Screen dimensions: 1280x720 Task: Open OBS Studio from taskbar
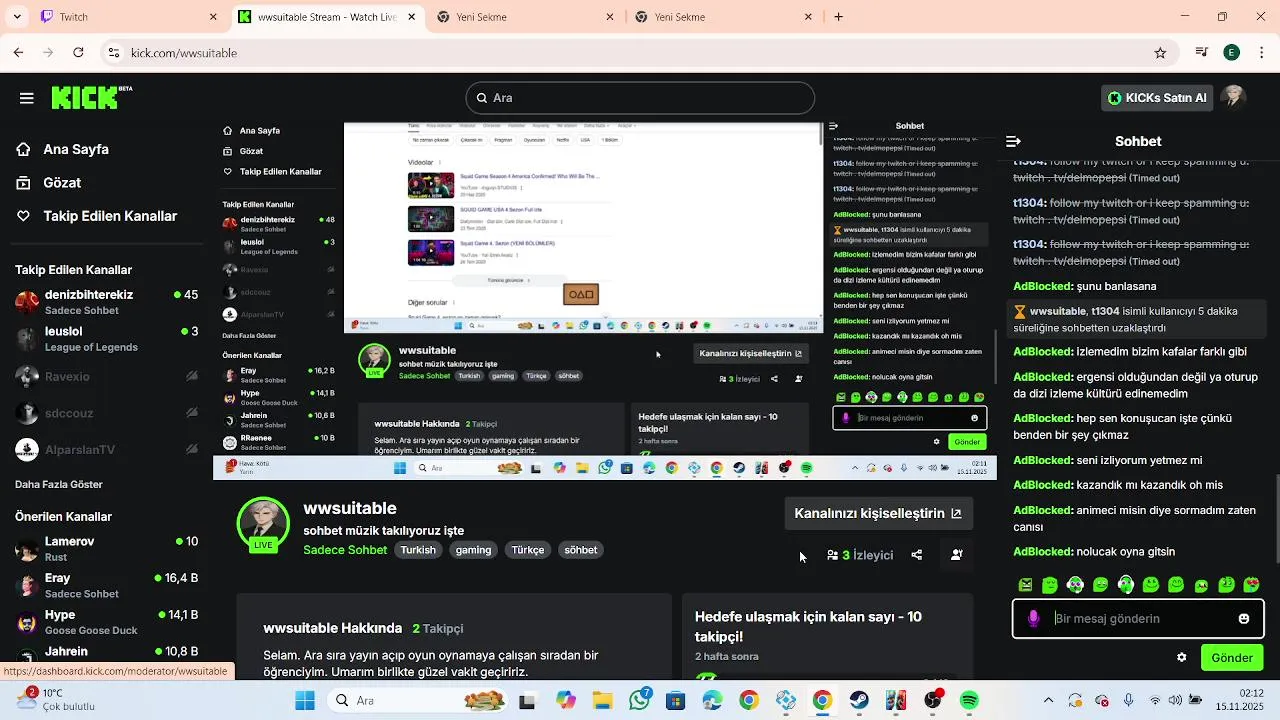click(932, 700)
